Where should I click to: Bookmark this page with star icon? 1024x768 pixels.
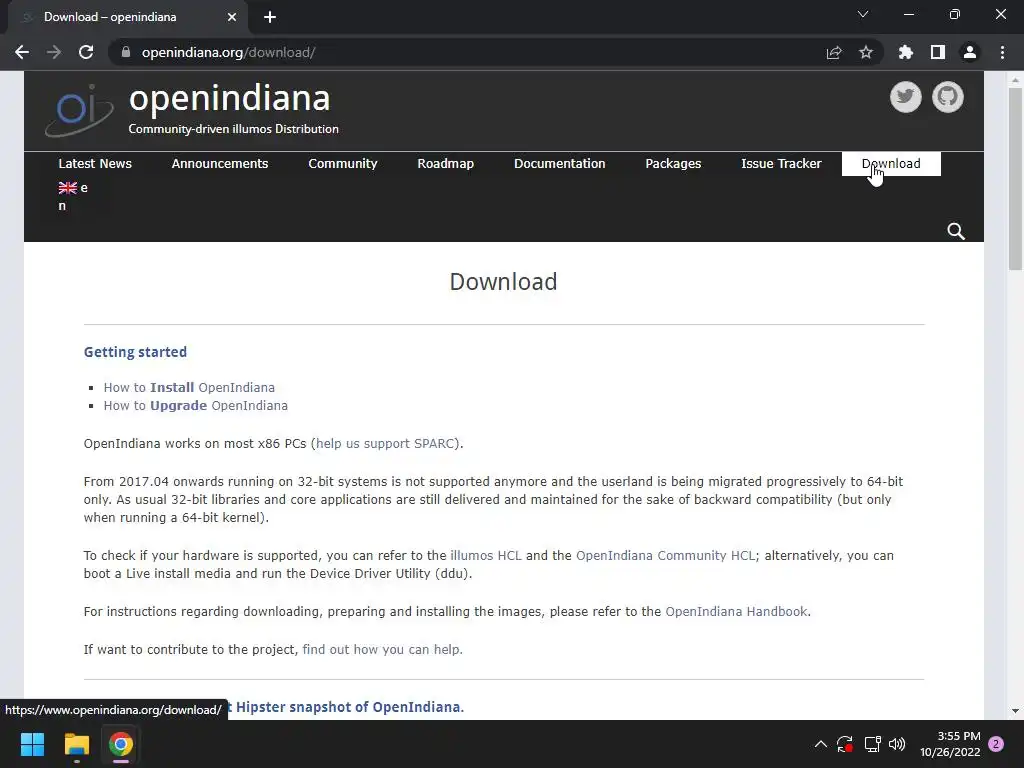tap(866, 52)
